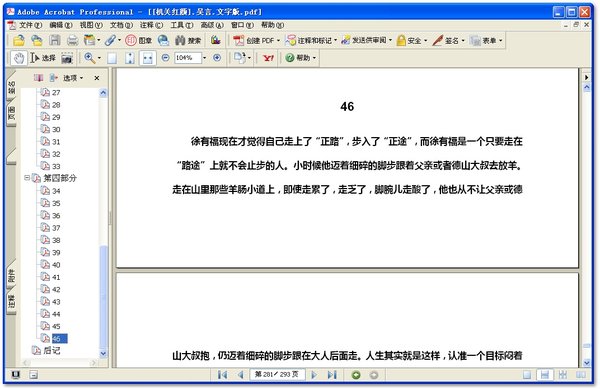600x390 pixels.
Task: Open search with binoculars 搜索 button
Action: (x=188, y=40)
